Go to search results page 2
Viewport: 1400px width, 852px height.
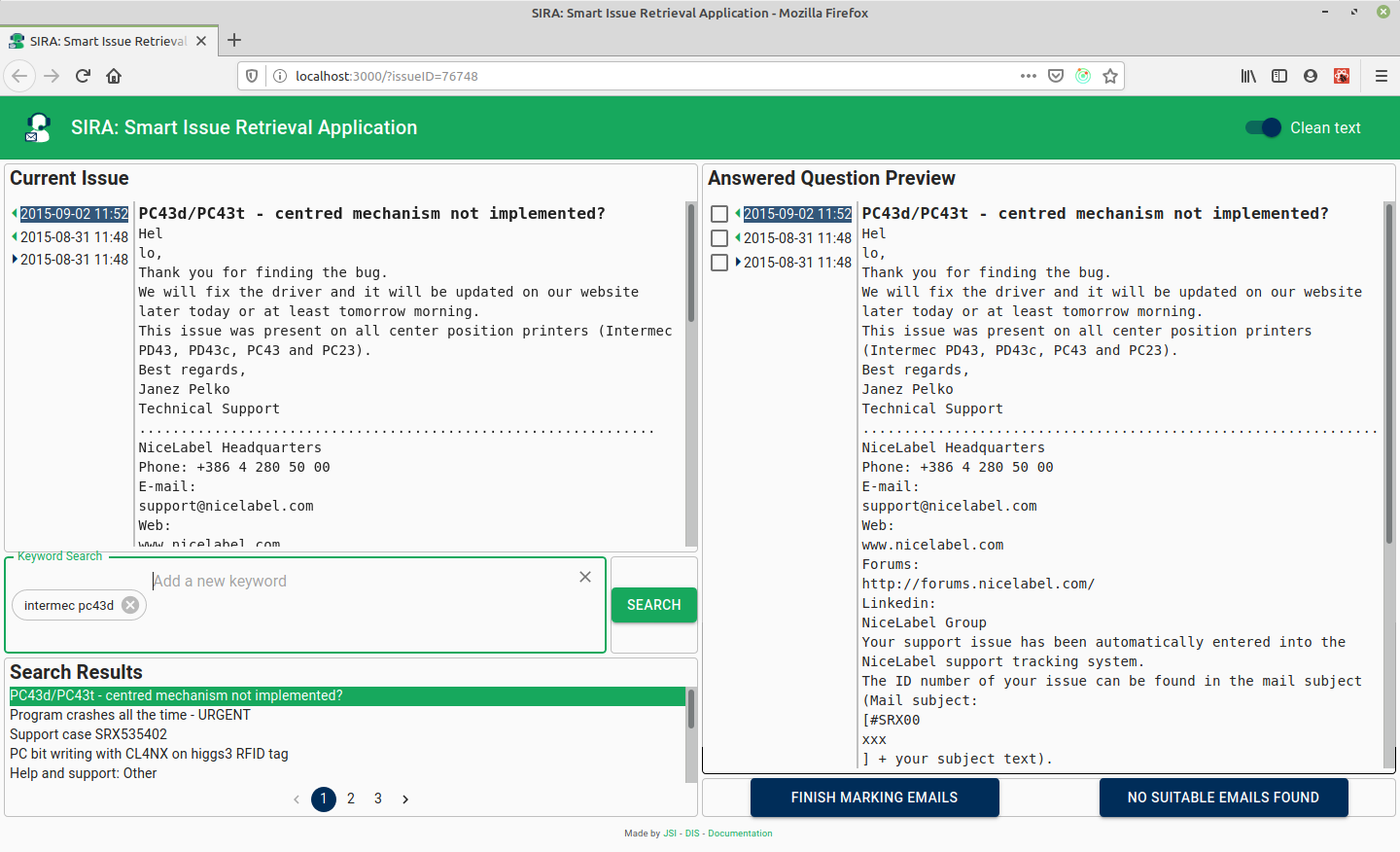[351, 799]
